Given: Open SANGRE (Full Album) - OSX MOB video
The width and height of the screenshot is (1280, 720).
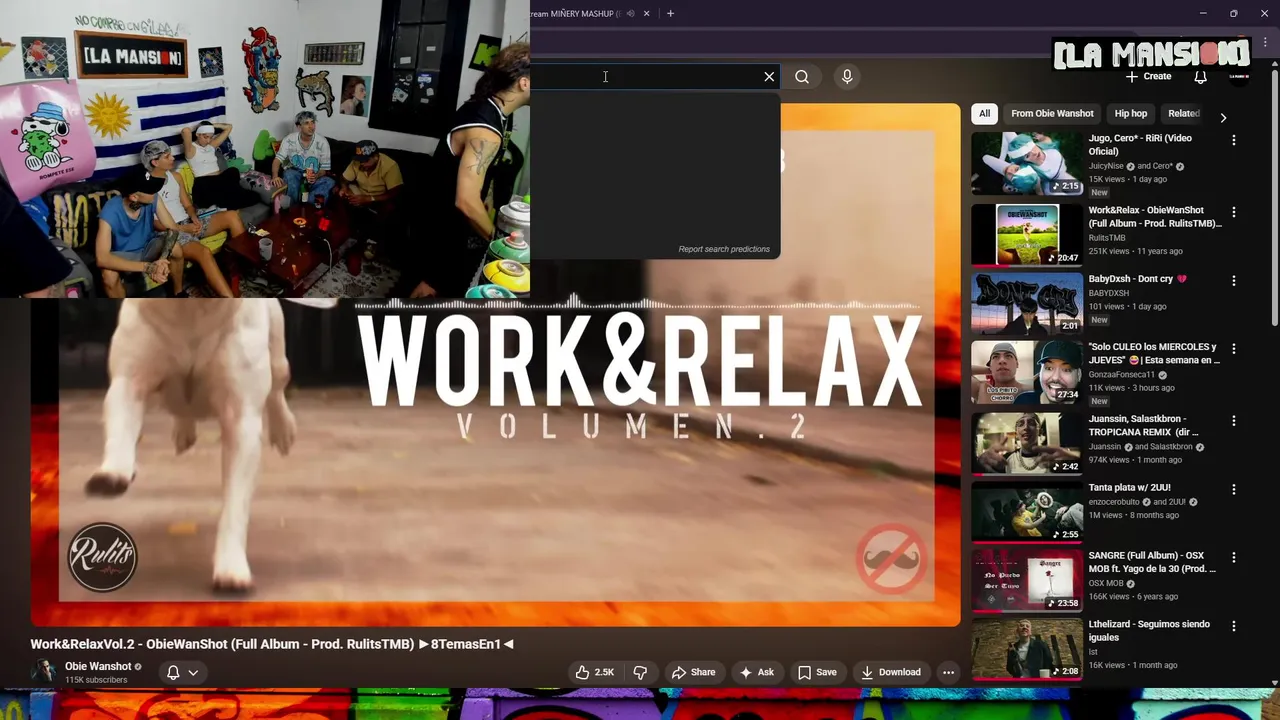Looking at the screenshot, I should point(1152,562).
